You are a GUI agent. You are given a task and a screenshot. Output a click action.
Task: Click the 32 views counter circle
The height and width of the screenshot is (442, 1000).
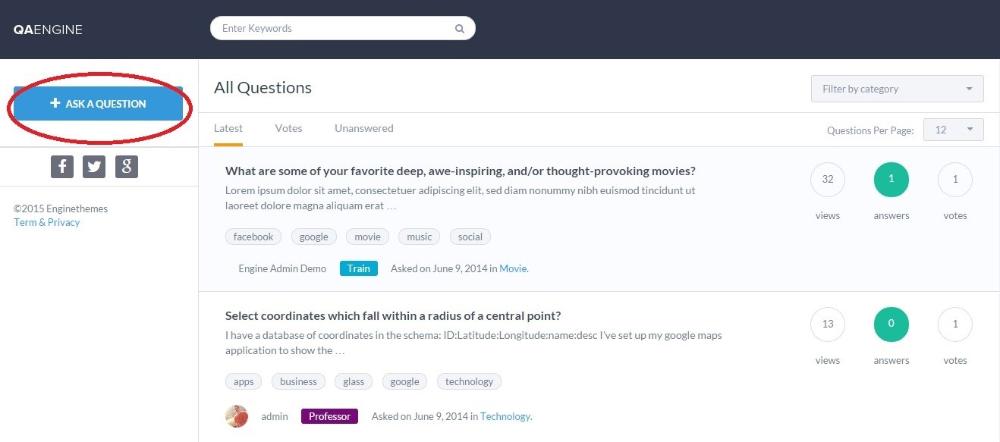coord(827,180)
